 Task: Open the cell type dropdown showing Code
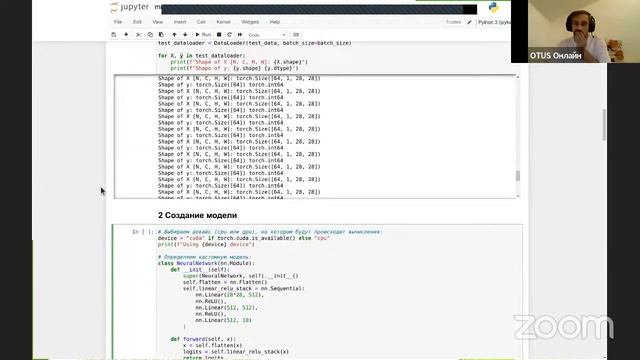267,35
